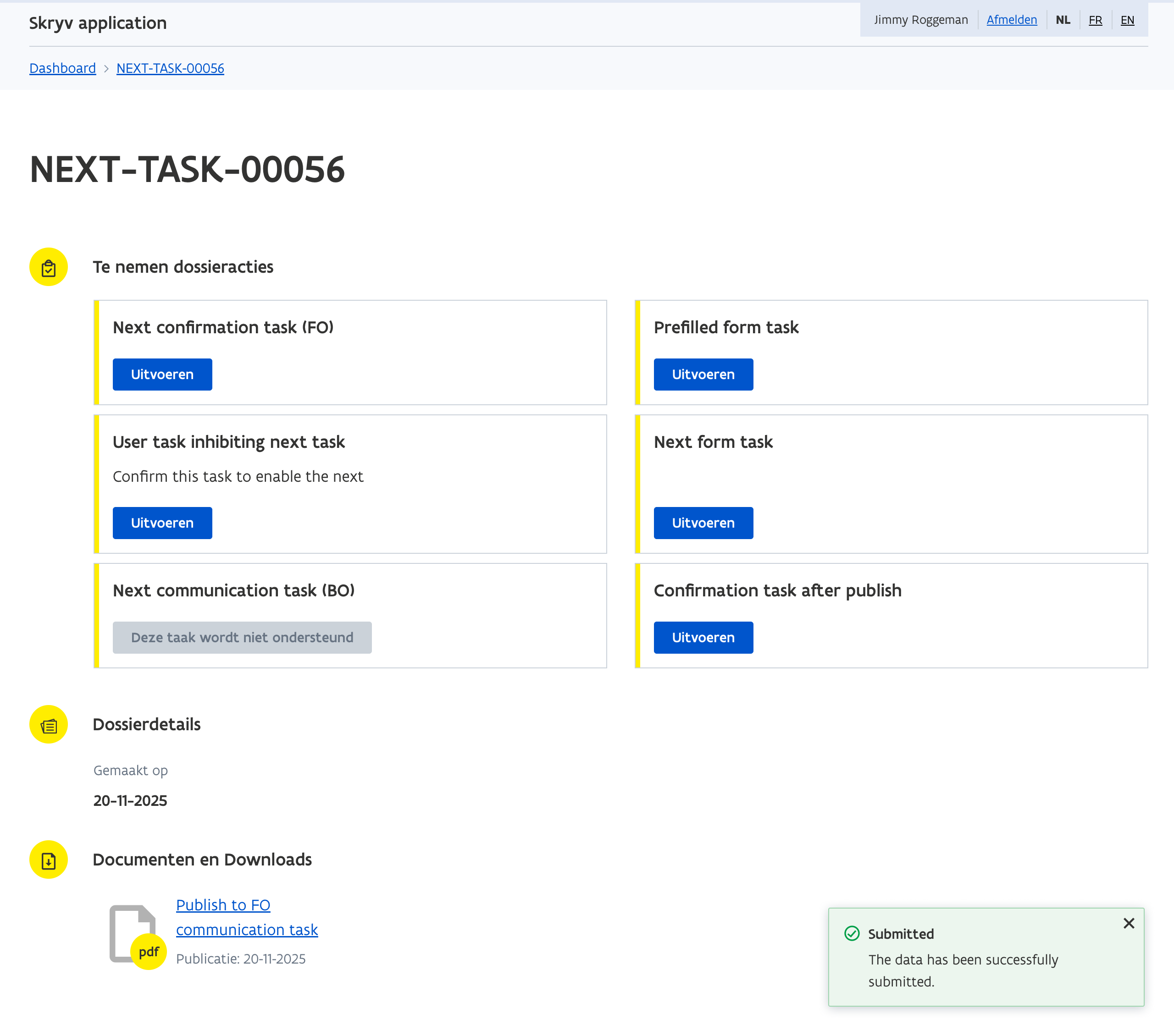Execute User task inhibiting next task
Screen dimensions: 1174x1036
click(x=162, y=523)
